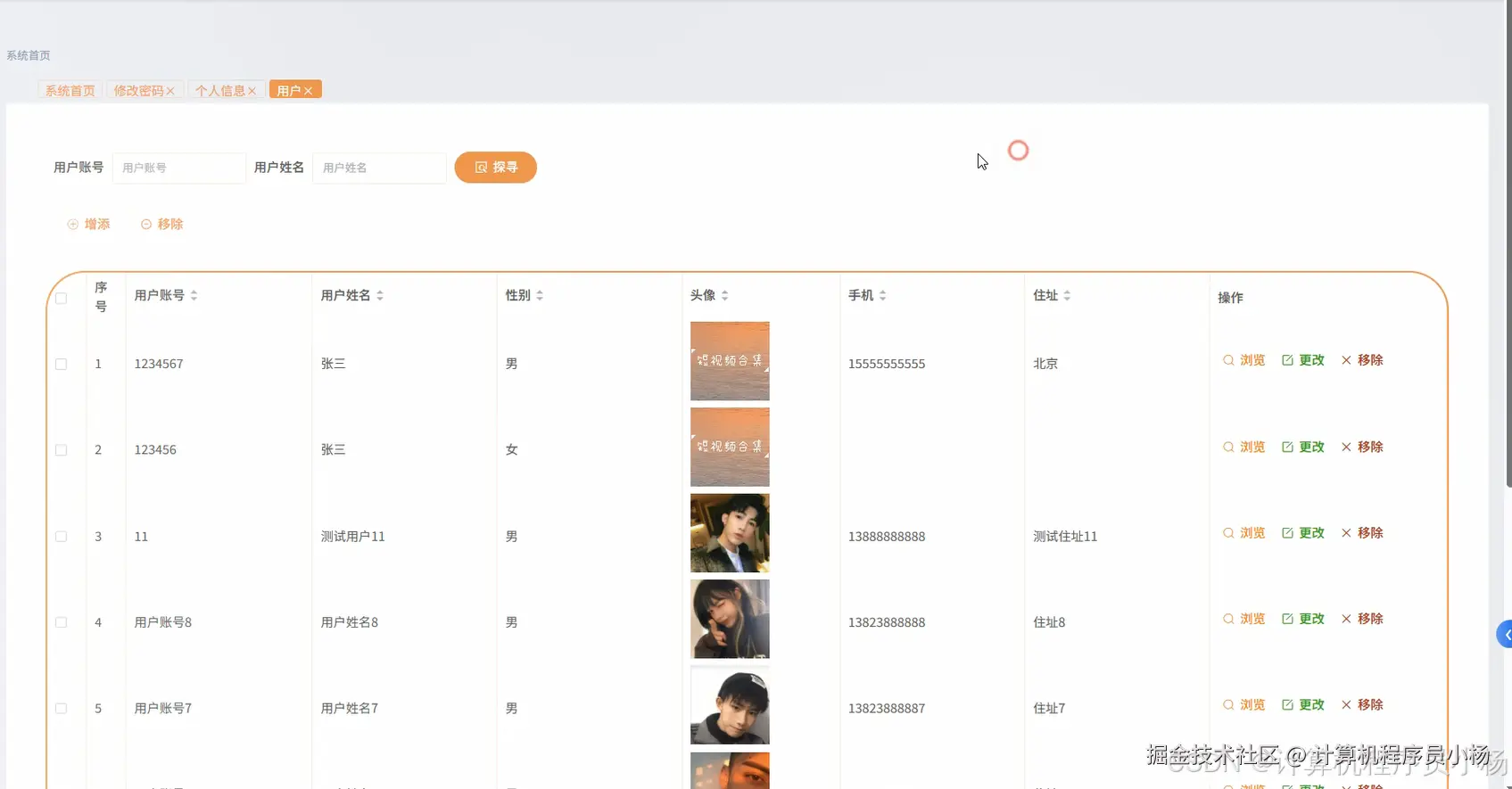Image resolution: width=1512 pixels, height=789 pixels.
Task: Open avatar thumbnail of account 123456
Action: pos(730,447)
